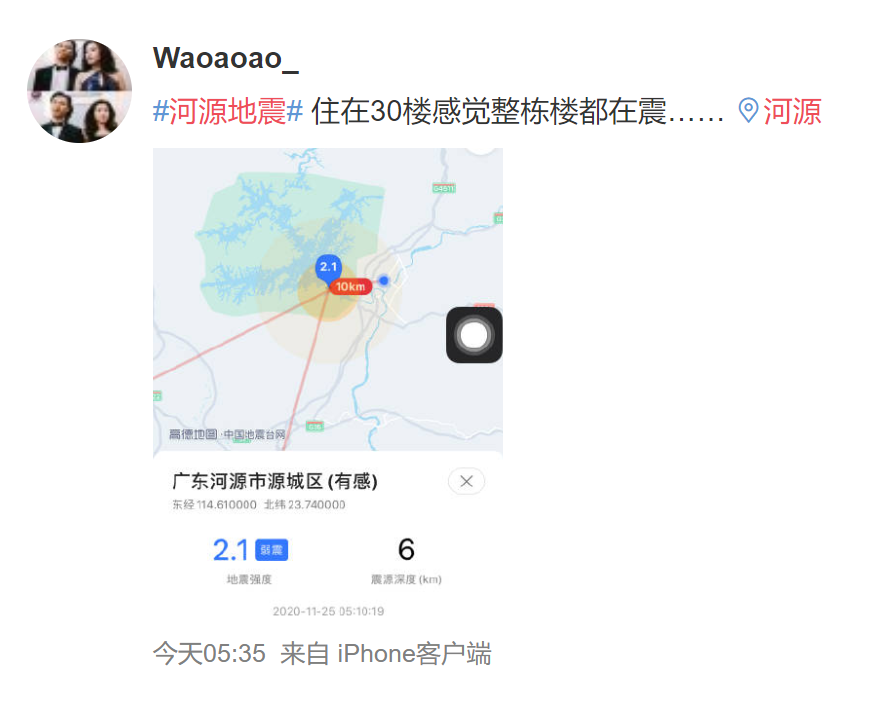Tap the blue current-location dot on map
The height and width of the screenshot is (711, 889).
pos(384,280)
